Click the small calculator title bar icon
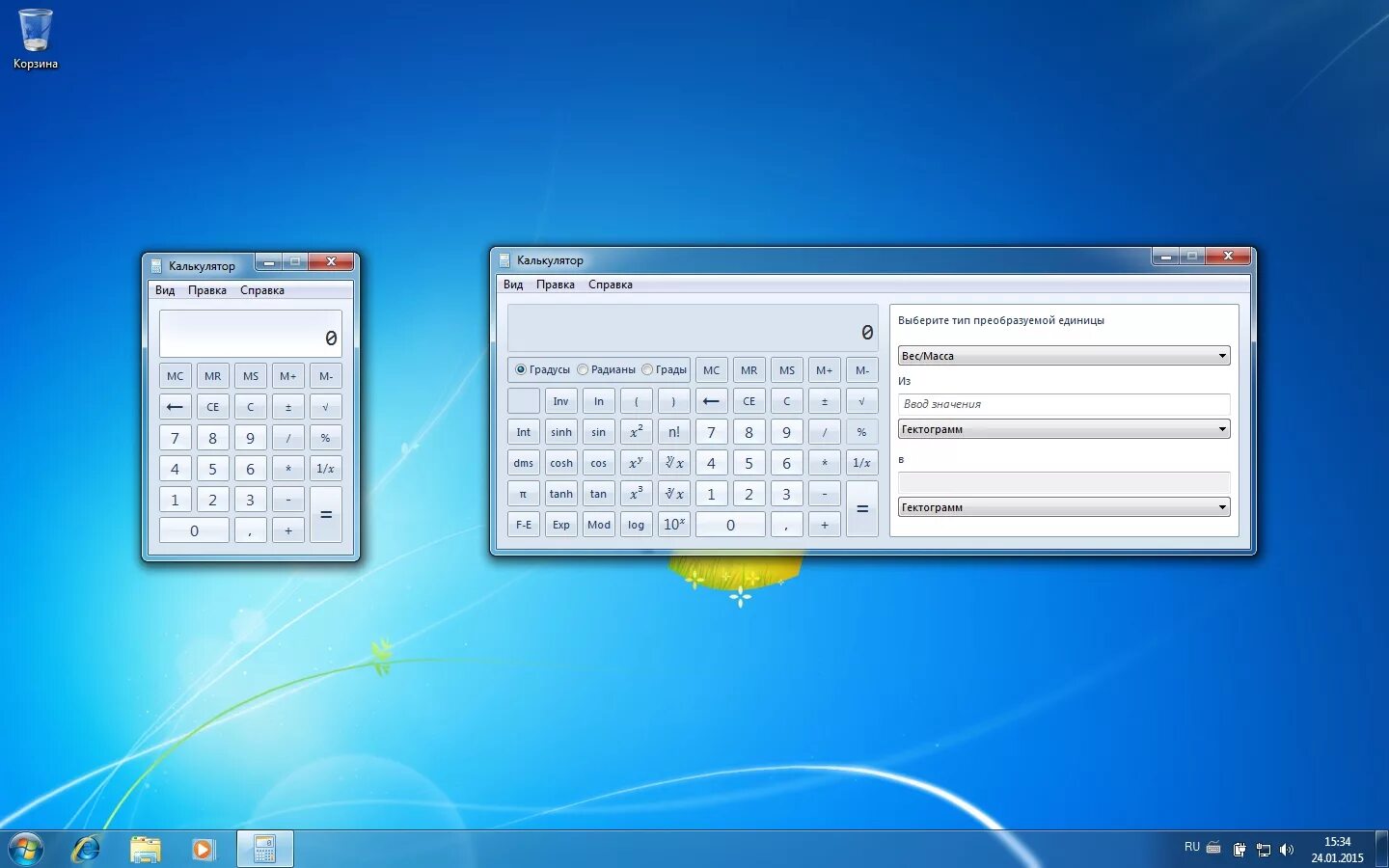 (x=156, y=266)
